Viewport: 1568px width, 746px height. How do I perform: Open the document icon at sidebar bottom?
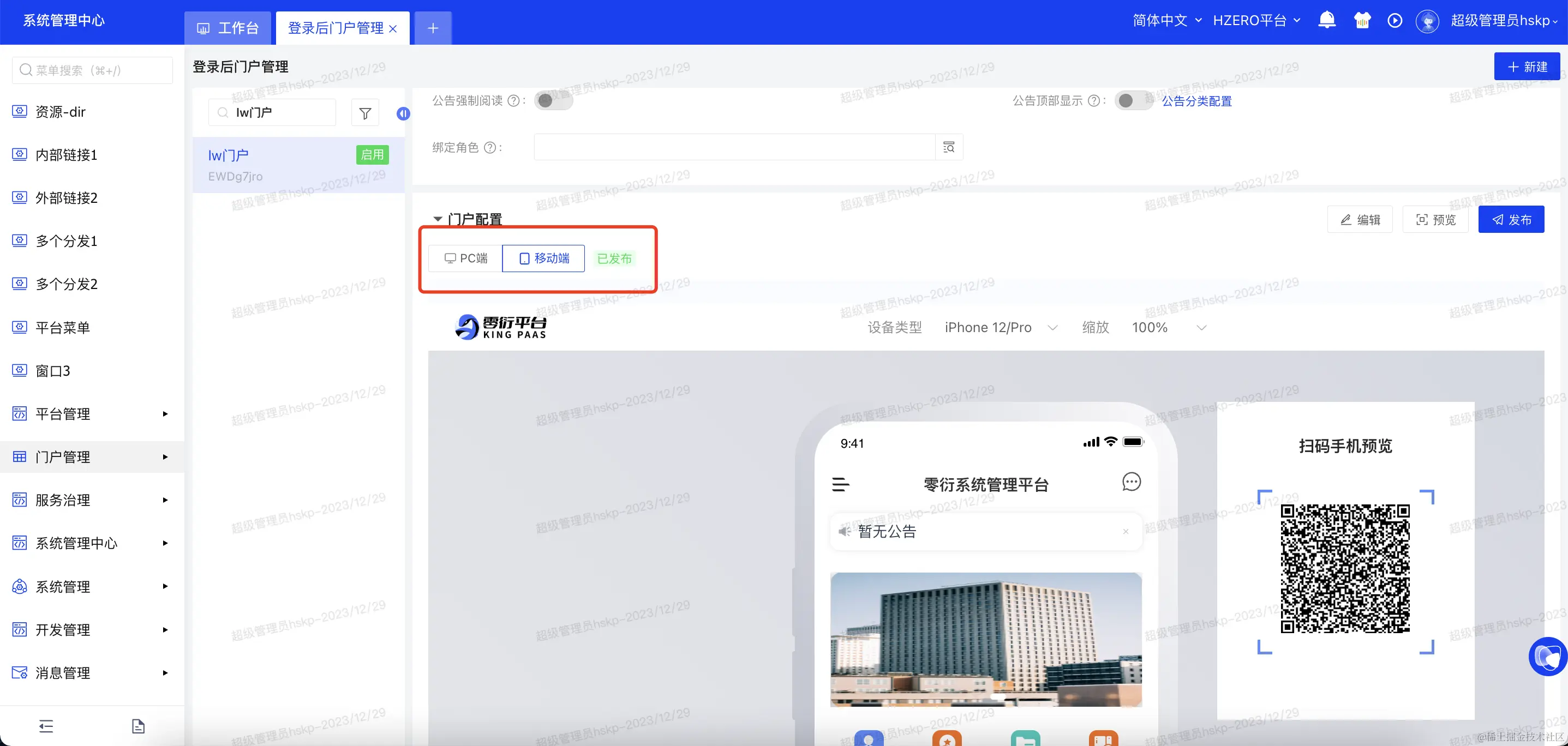(138, 725)
